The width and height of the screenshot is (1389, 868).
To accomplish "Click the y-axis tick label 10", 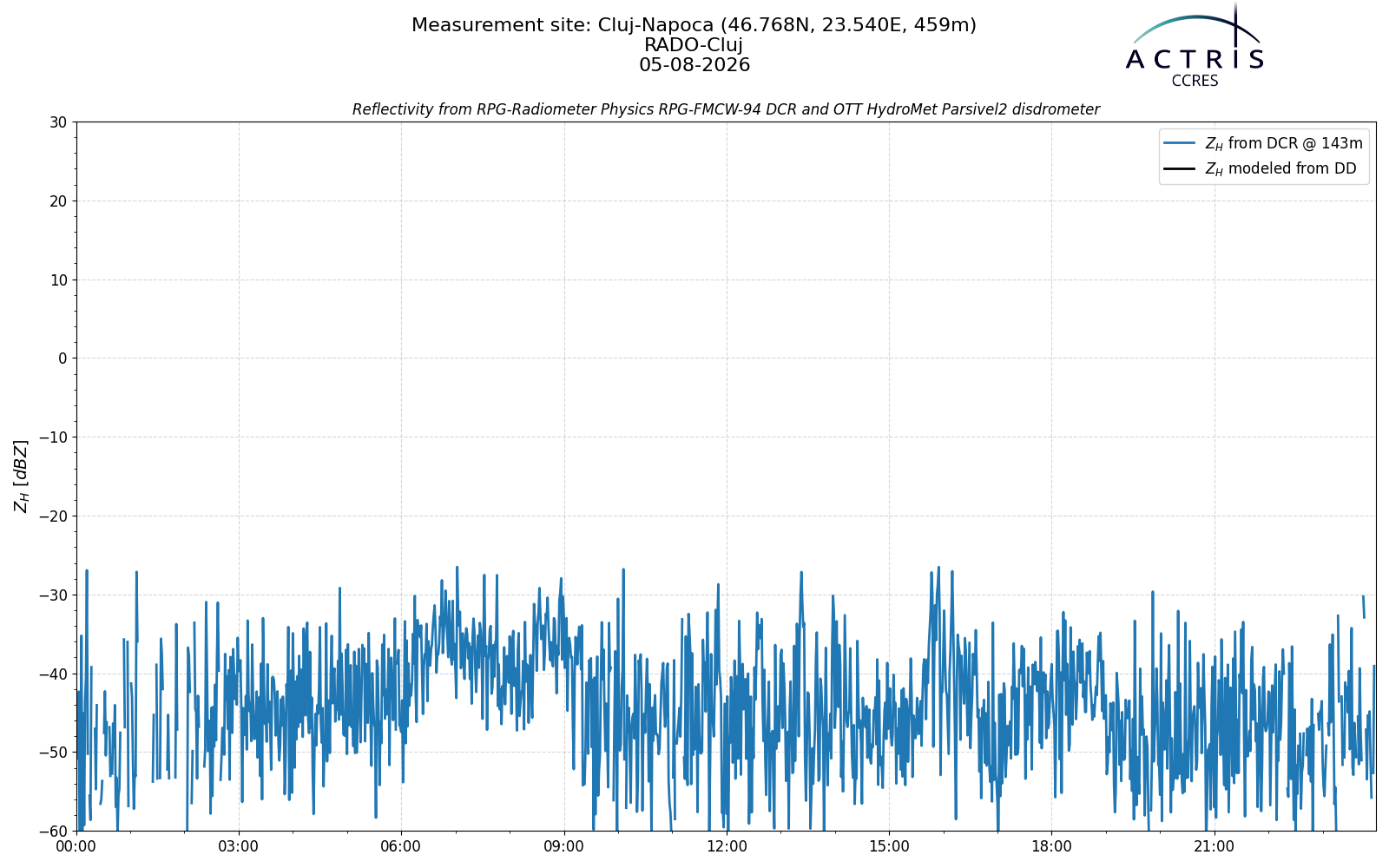I will 57,280.
